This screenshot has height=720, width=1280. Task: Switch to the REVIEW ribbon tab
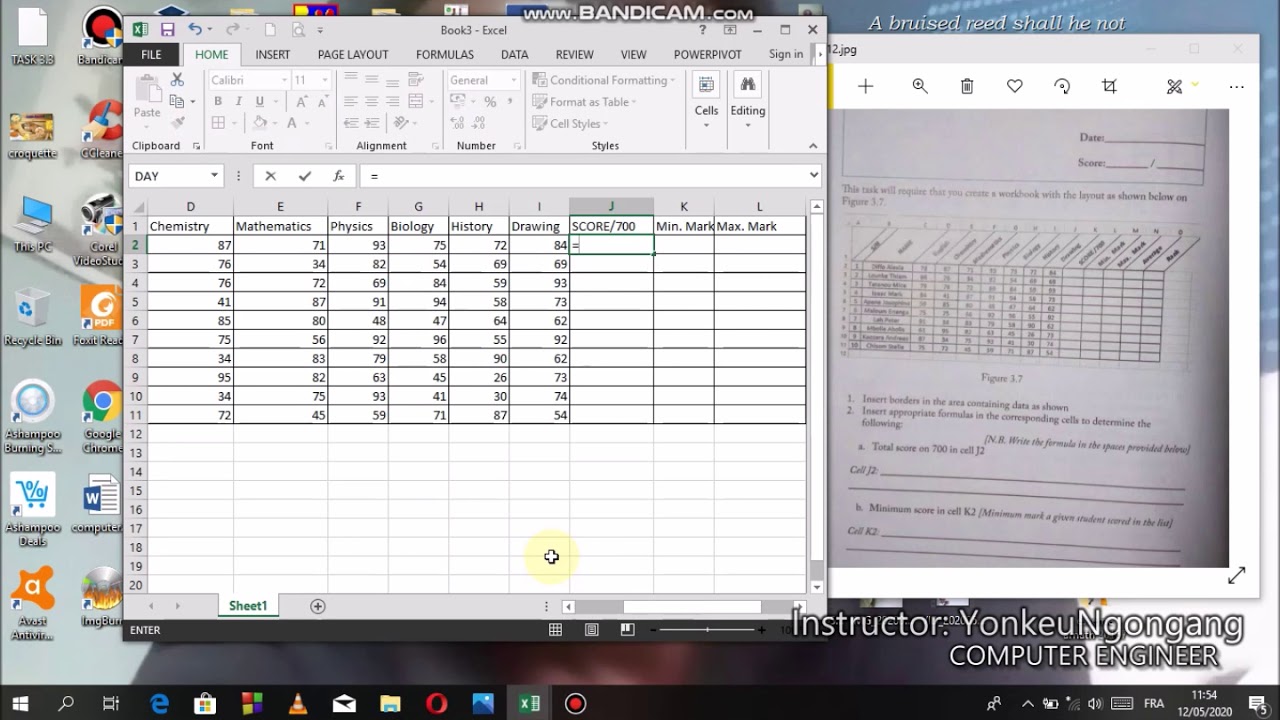pos(575,54)
